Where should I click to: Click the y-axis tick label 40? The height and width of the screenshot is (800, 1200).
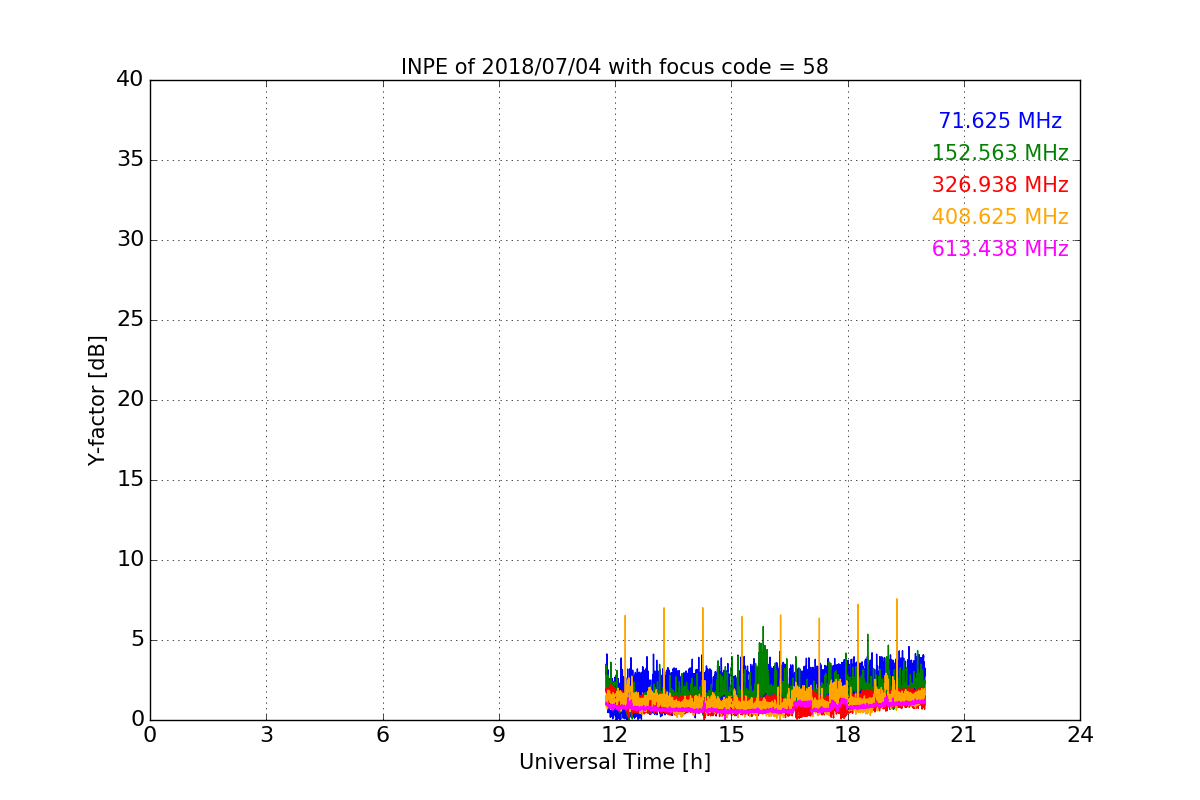130,80
